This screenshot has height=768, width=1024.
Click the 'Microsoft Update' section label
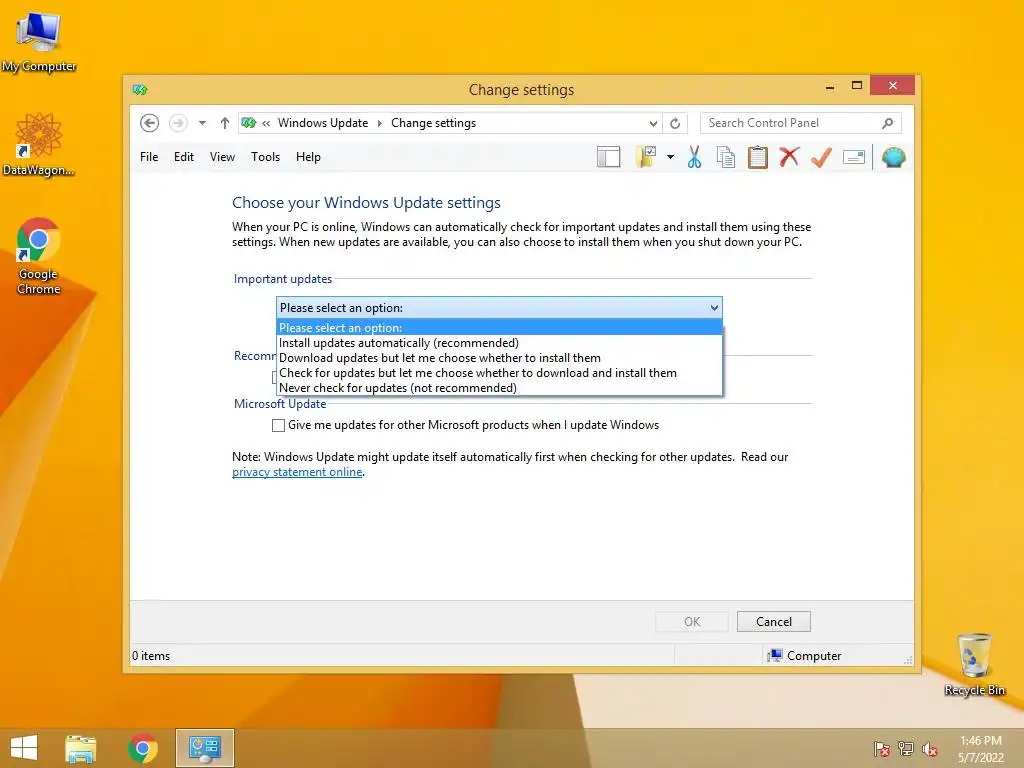tap(280, 404)
